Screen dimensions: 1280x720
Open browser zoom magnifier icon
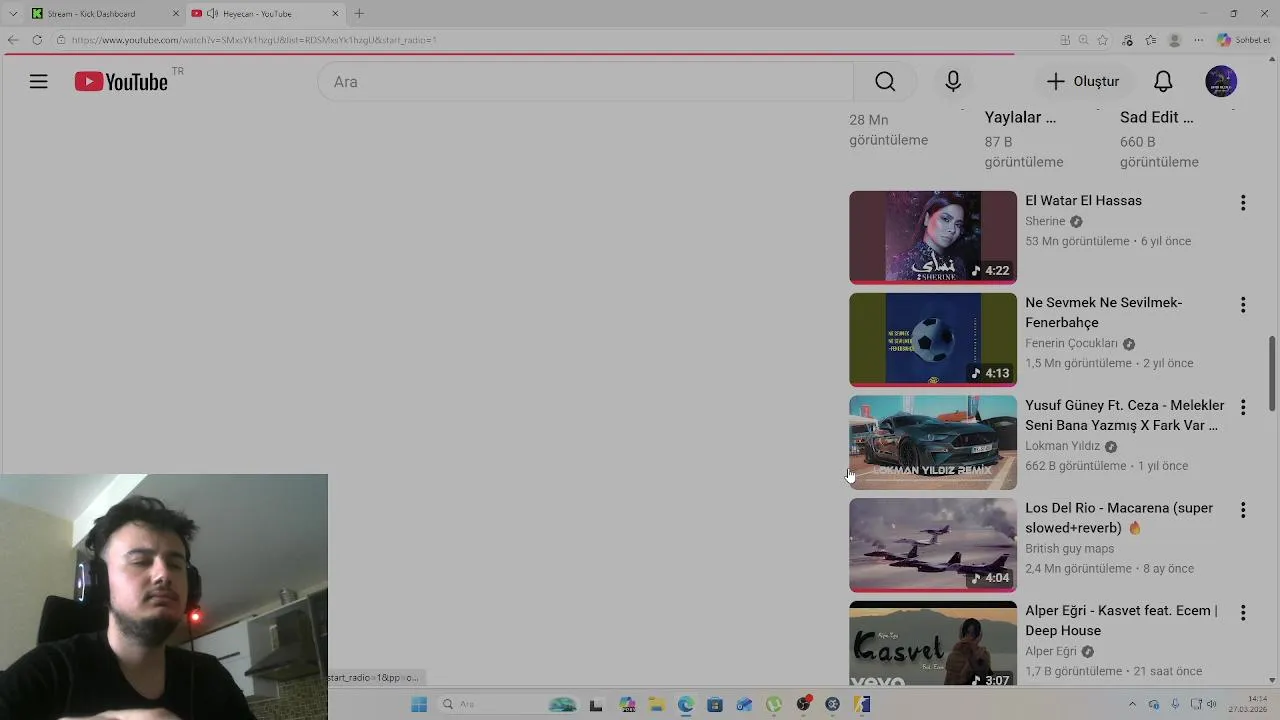click(x=1083, y=40)
